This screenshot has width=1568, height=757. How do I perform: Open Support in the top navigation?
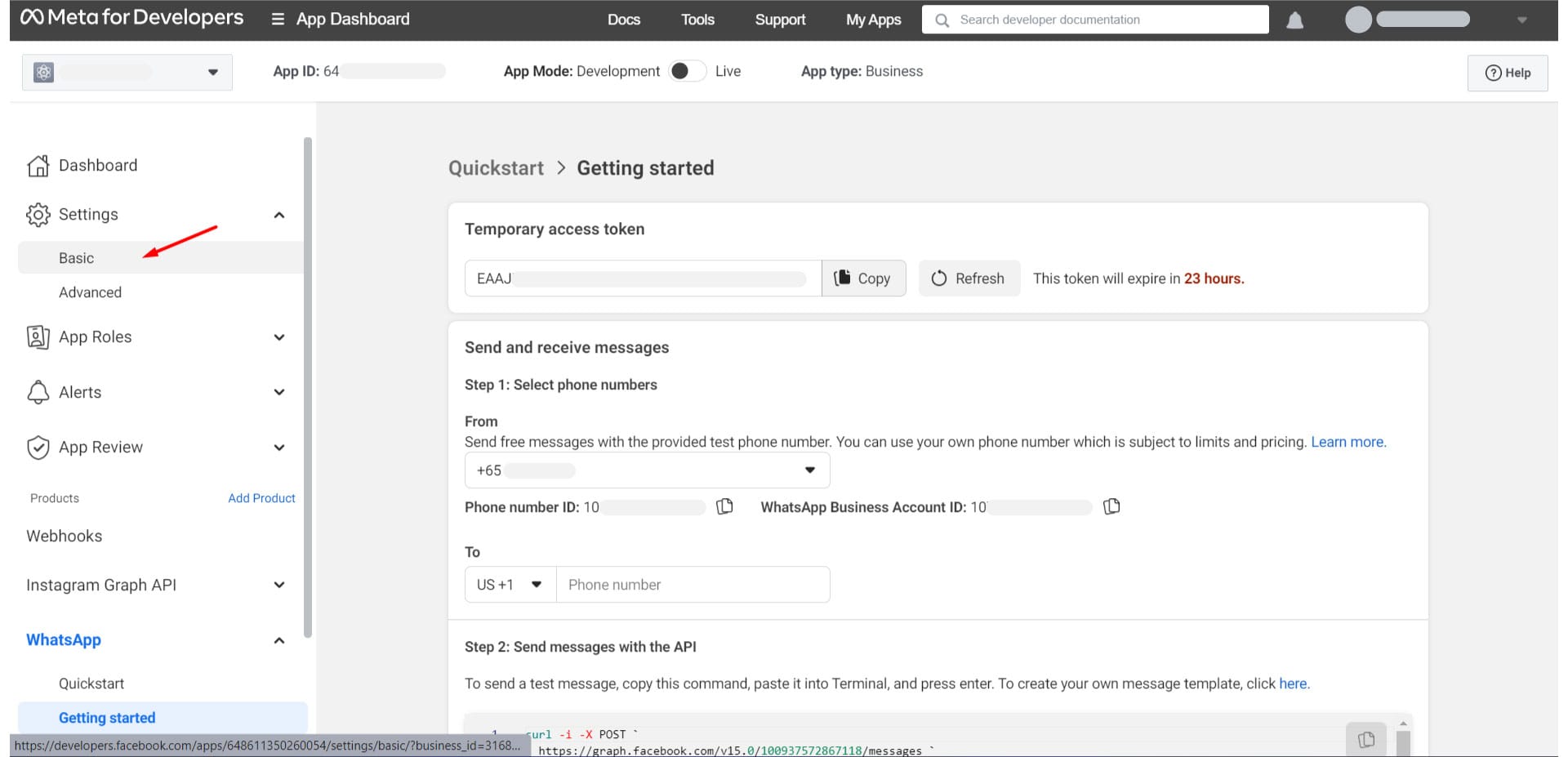click(780, 20)
